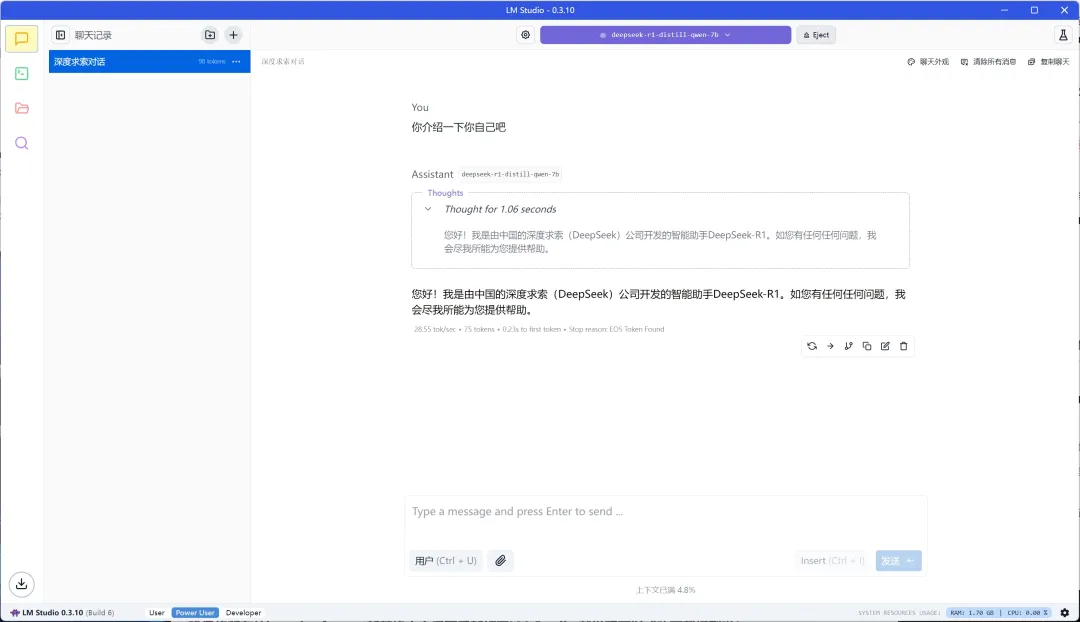Click the user message 你介绍一下你自己吧

(459, 127)
